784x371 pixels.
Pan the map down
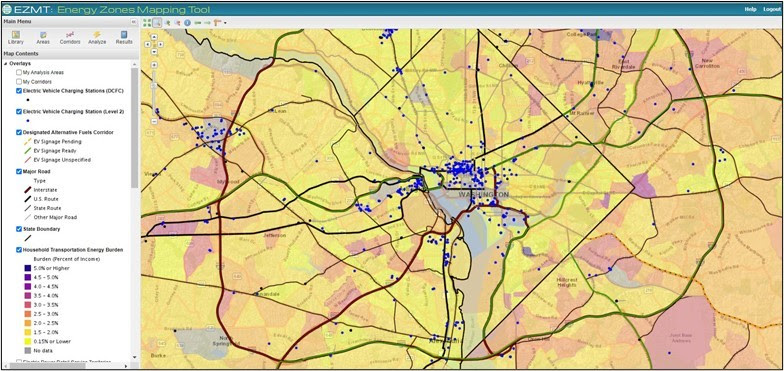pos(154,52)
